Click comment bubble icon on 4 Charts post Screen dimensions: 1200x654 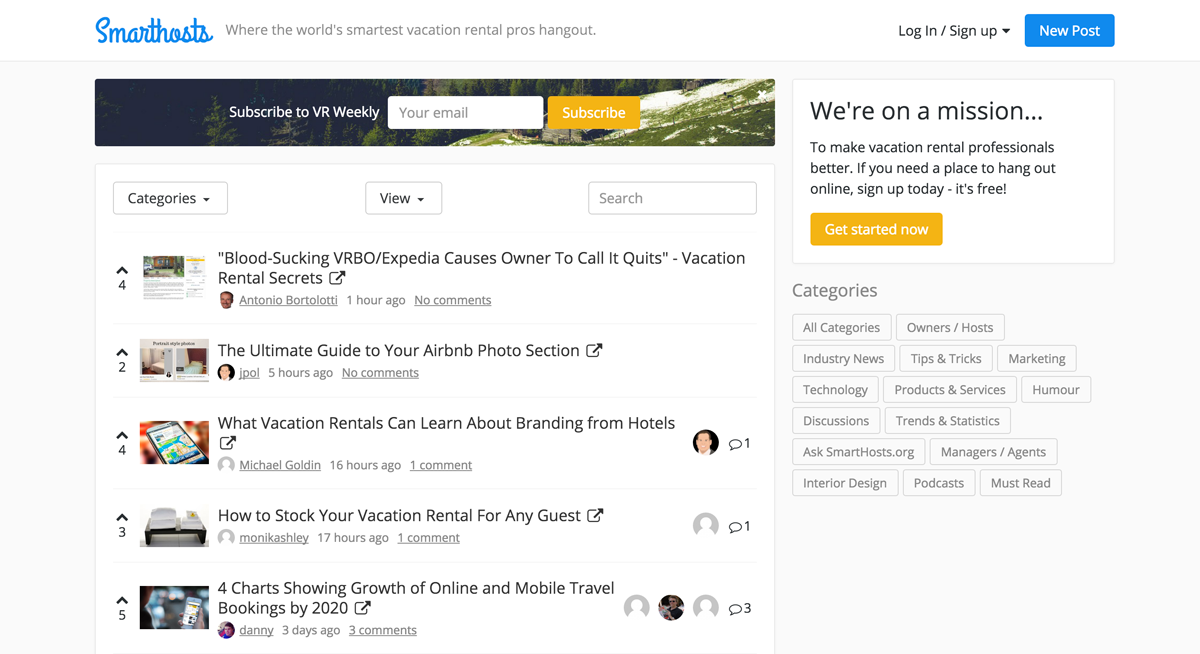point(735,609)
